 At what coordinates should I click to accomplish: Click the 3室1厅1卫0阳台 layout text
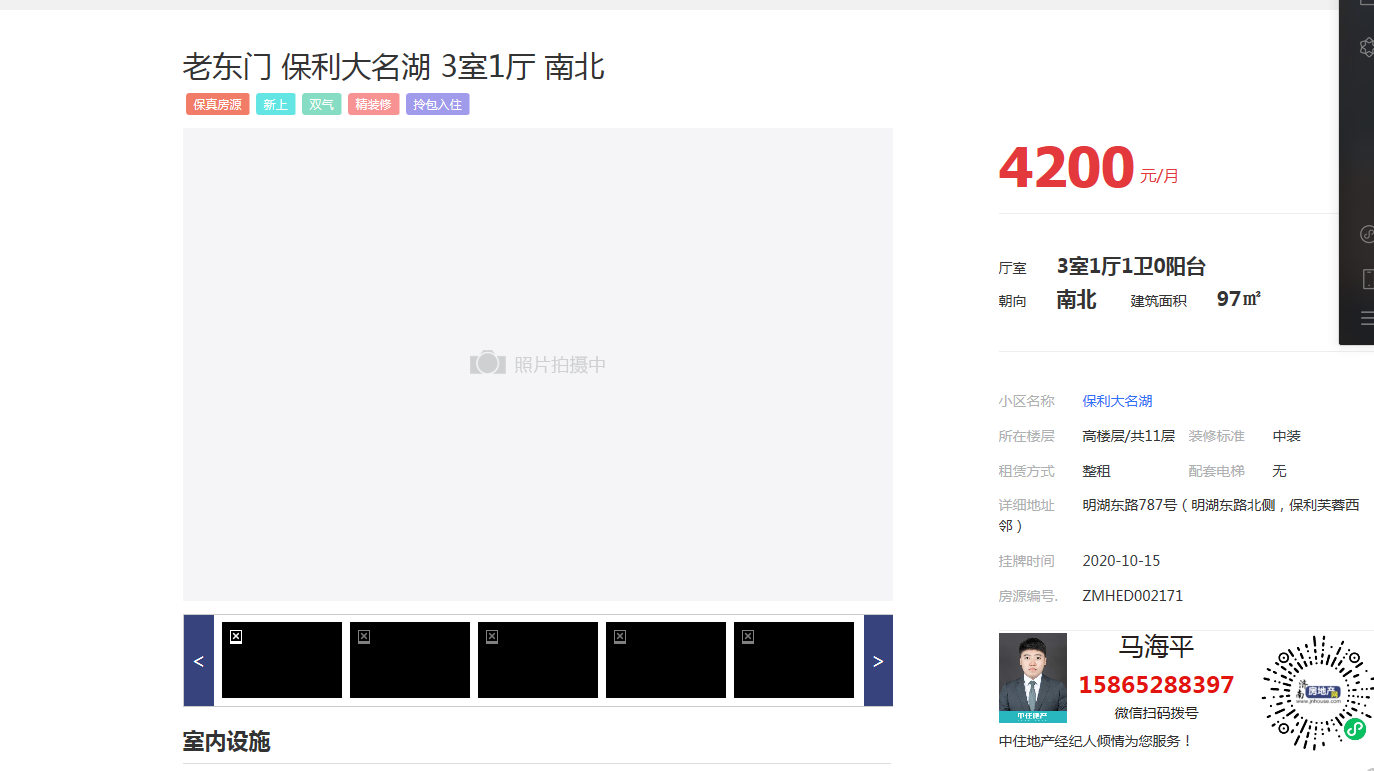pyautogui.click(x=1131, y=266)
